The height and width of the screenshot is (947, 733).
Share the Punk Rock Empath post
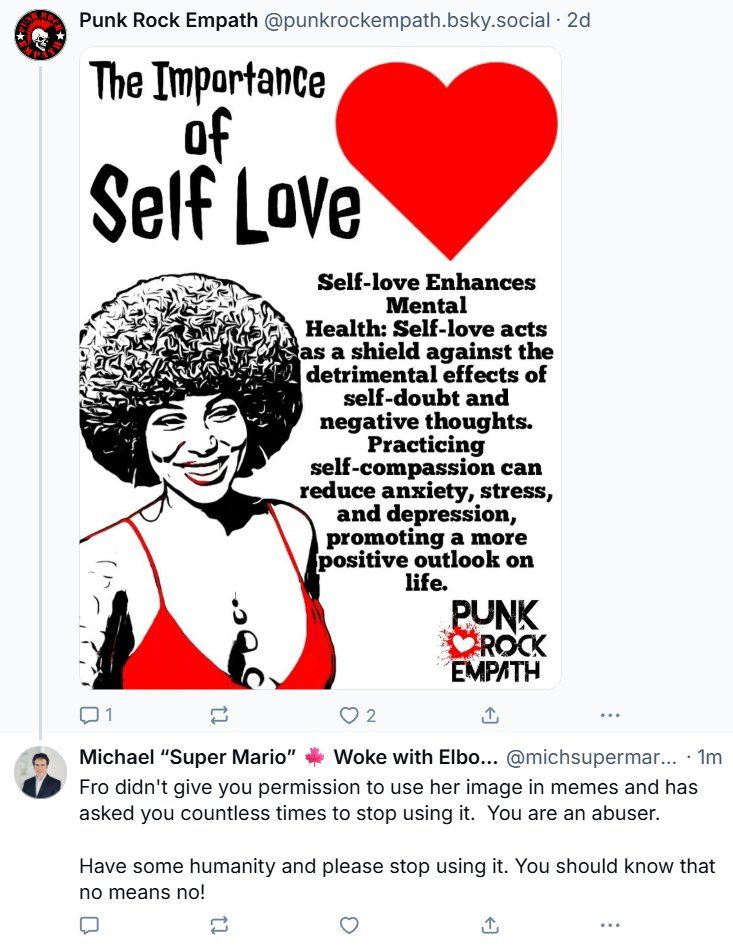(490, 716)
